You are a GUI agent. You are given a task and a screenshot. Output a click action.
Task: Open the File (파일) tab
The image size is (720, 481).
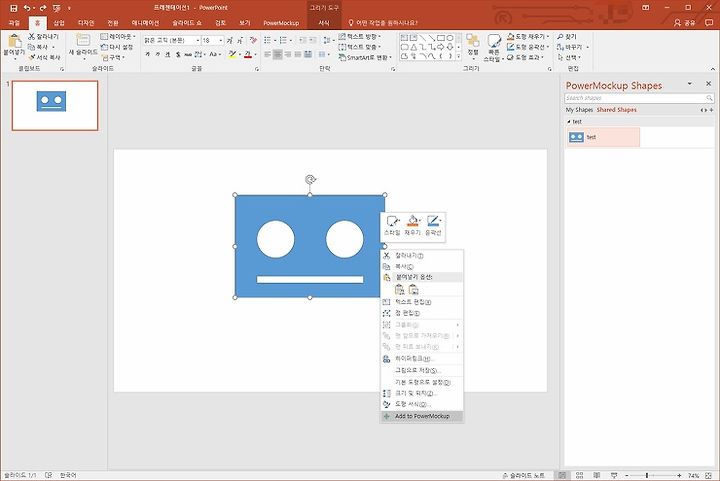coord(14,22)
